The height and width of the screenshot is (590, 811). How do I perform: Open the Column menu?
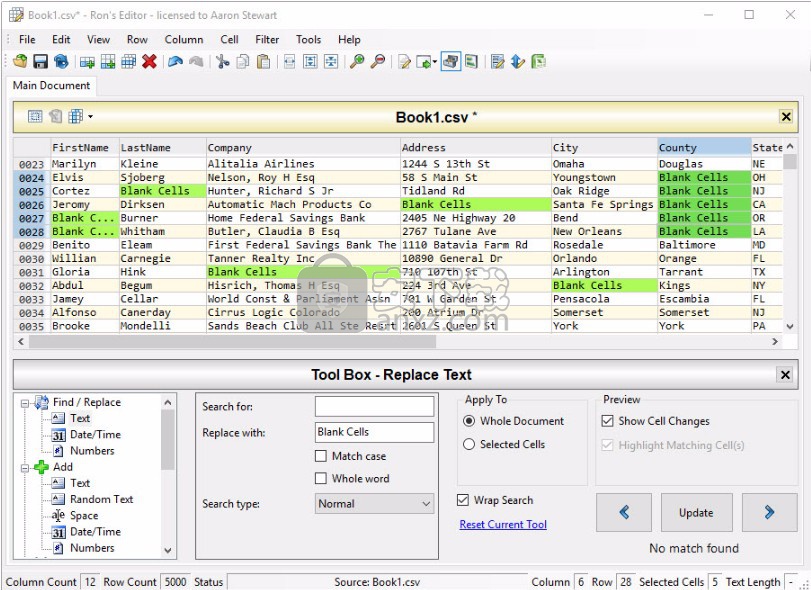point(184,39)
